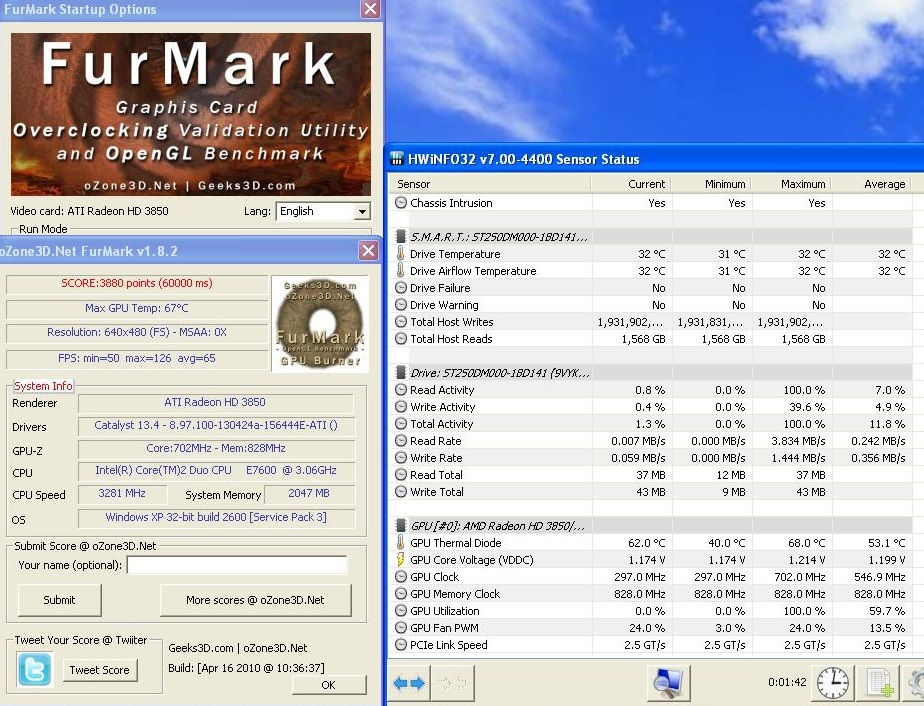
Task: Click HWiNFO blue expand arrows button
Action: tap(409, 683)
